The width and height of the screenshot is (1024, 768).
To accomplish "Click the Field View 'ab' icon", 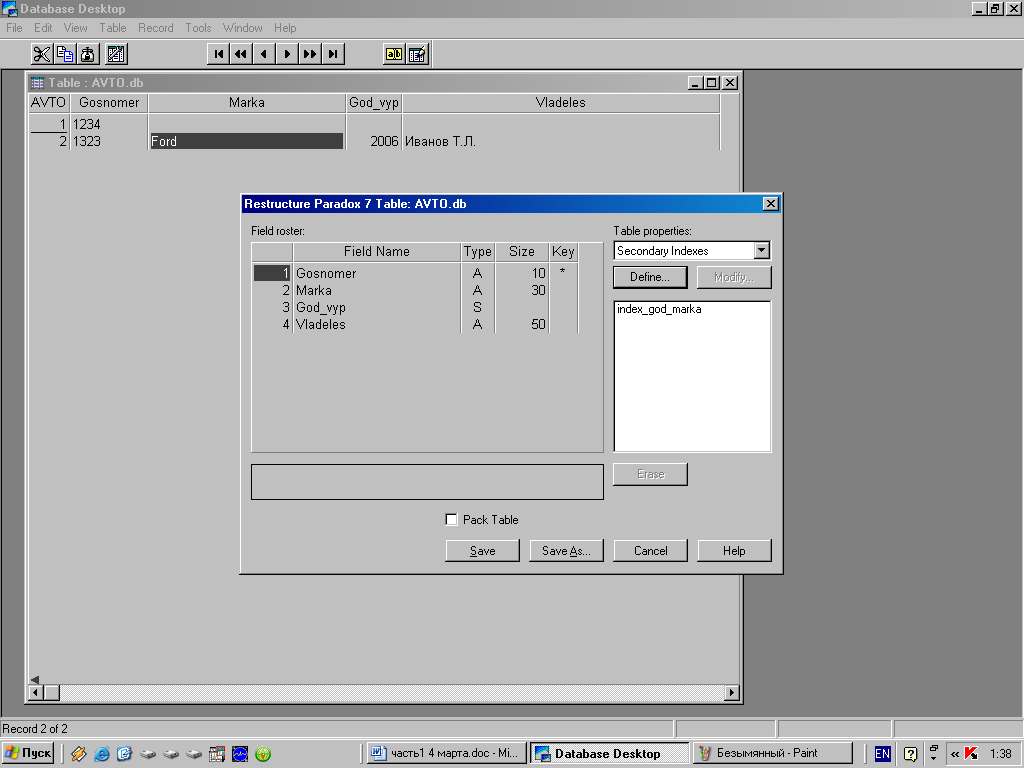I will click(x=394, y=54).
